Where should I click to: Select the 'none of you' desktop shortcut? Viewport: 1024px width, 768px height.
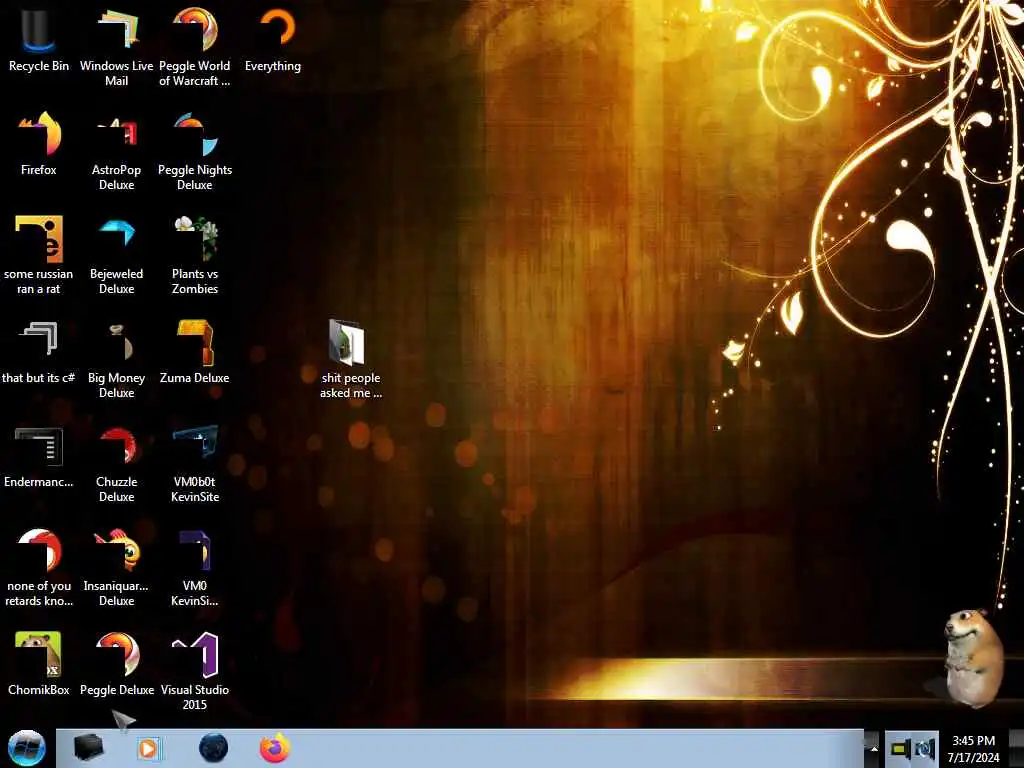click(39, 567)
